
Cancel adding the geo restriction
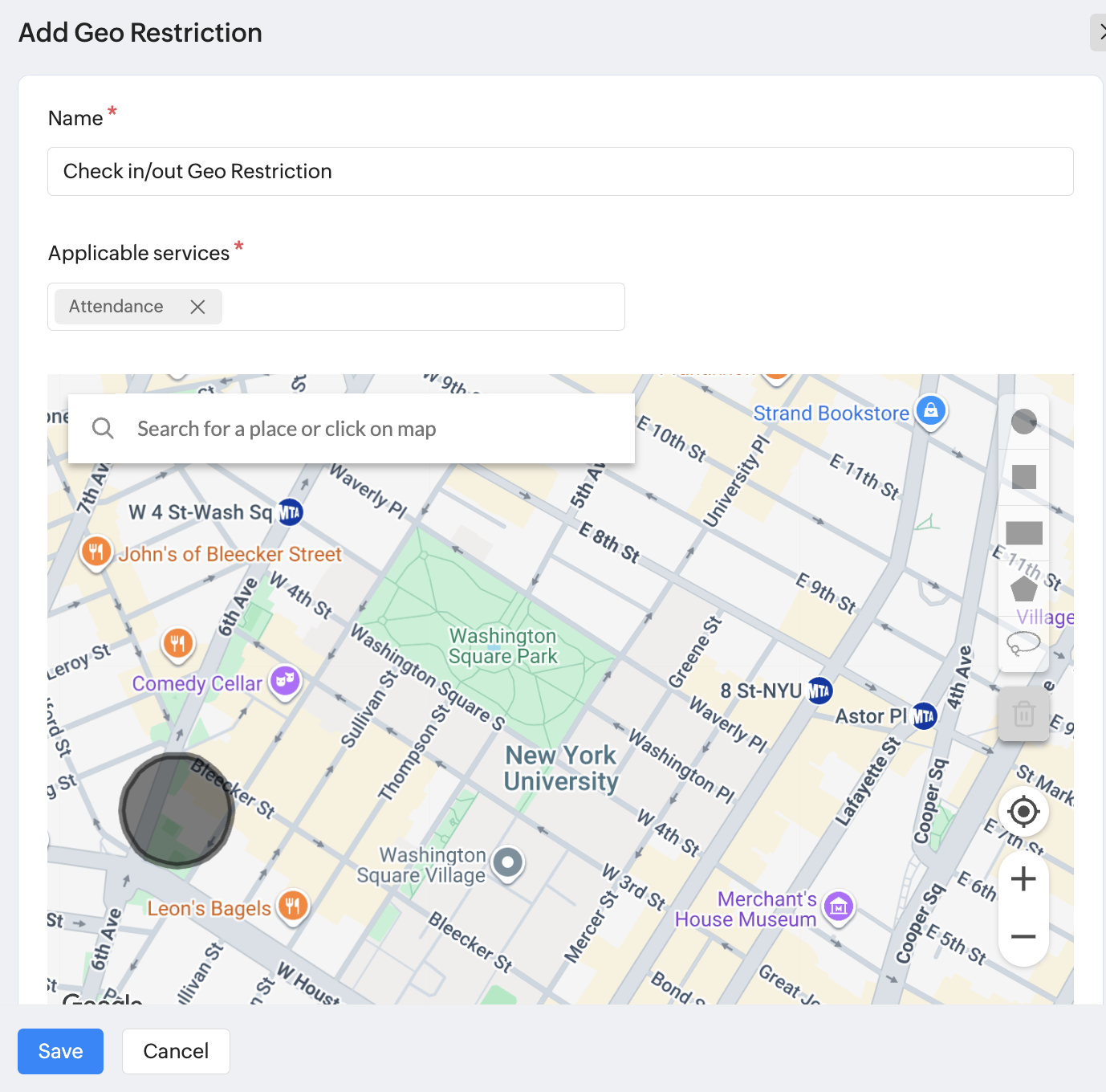coord(176,1051)
